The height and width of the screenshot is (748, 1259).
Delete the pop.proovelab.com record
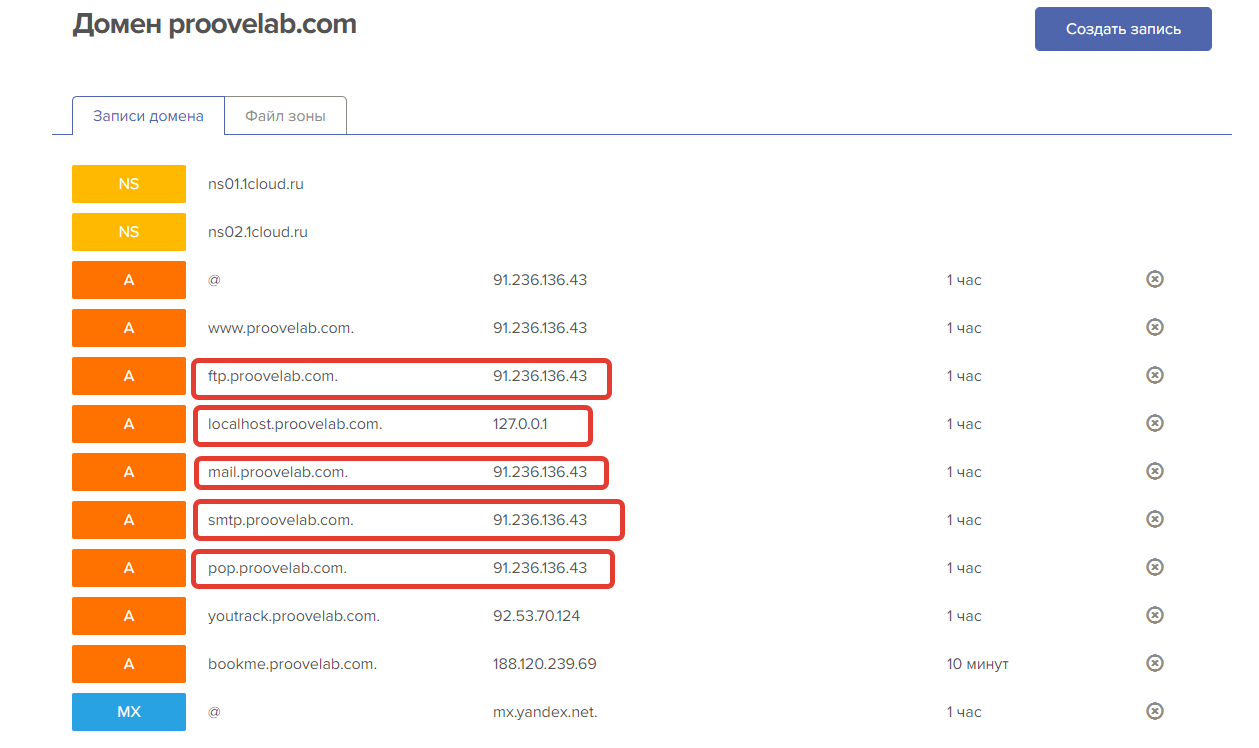click(1154, 567)
